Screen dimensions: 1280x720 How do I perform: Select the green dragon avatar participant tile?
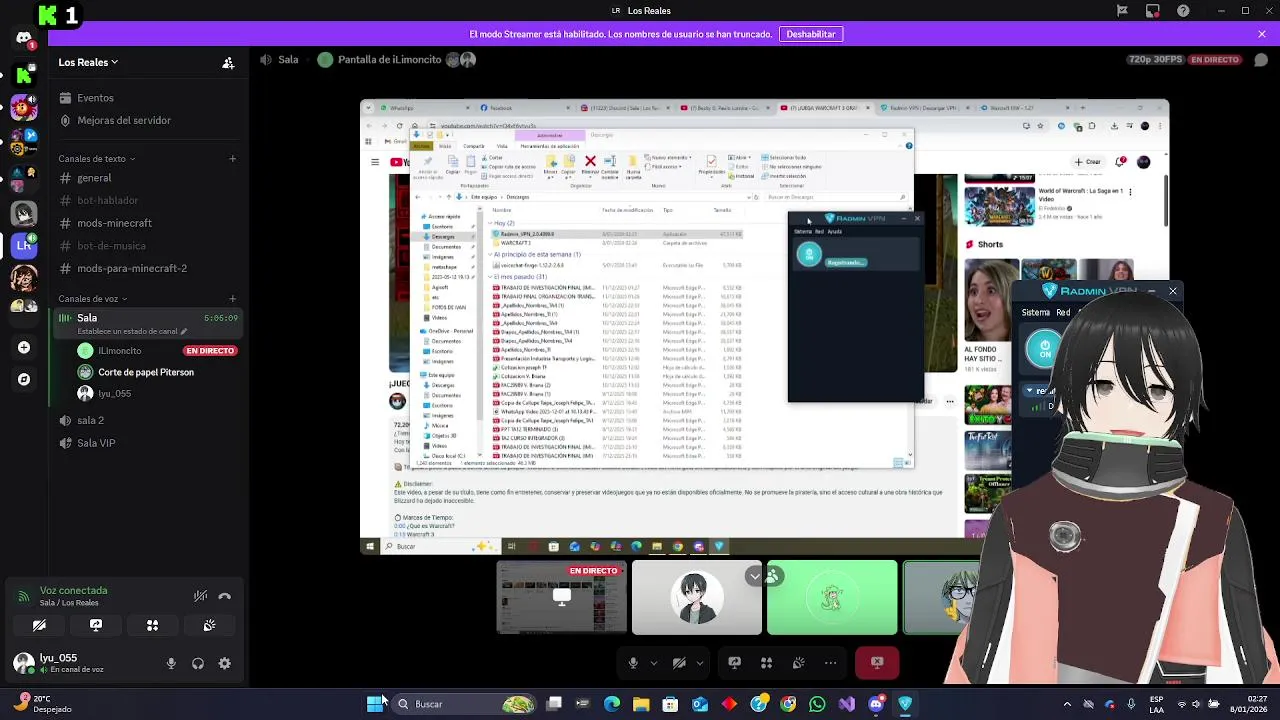(x=832, y=598)
